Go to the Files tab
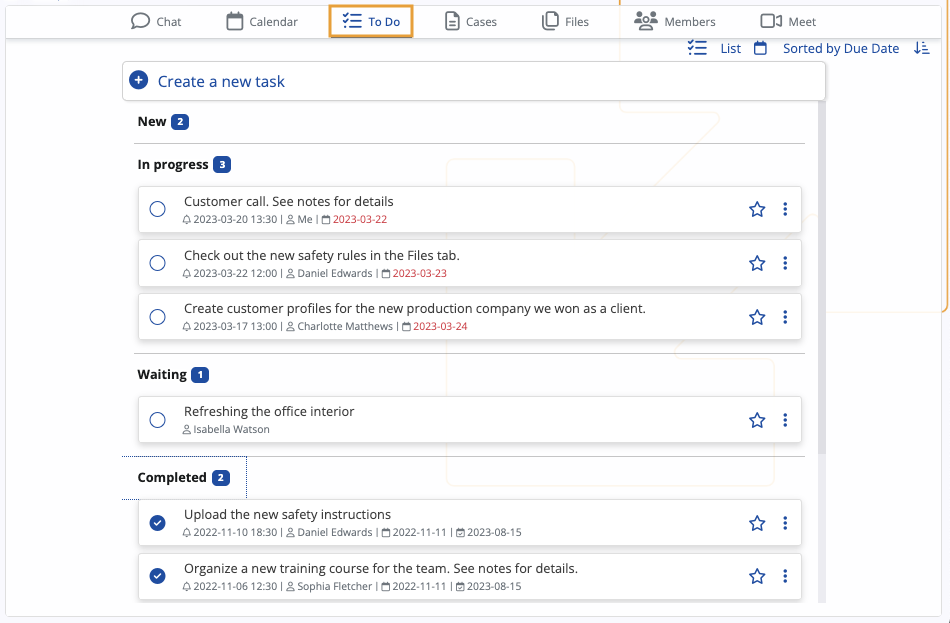The image size is (950, 623). (565, 22)
